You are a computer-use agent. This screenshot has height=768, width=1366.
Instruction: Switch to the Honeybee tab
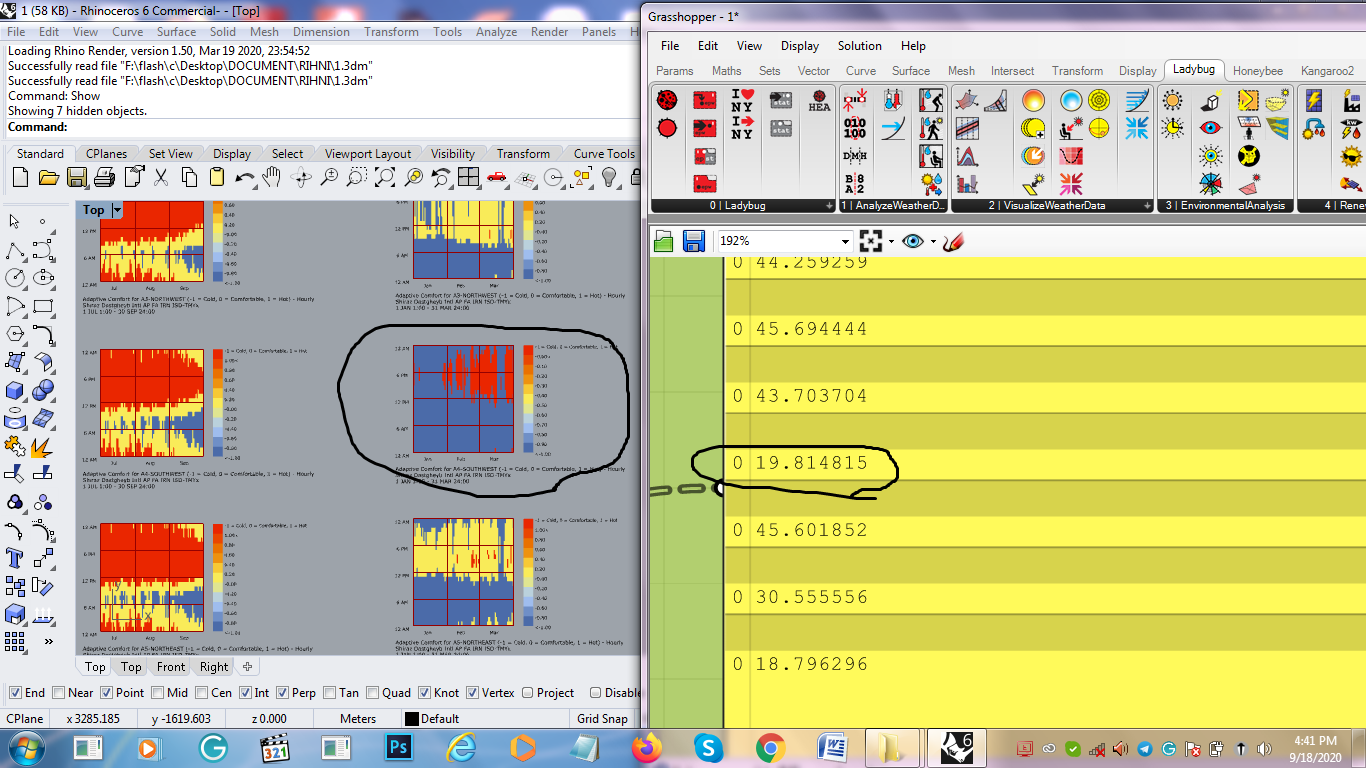[1258, 70]
